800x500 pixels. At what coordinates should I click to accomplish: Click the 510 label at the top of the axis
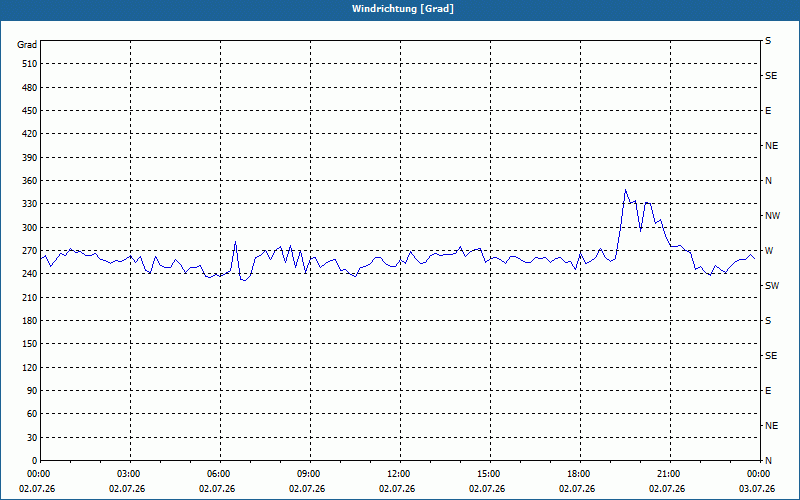(29, 64)
